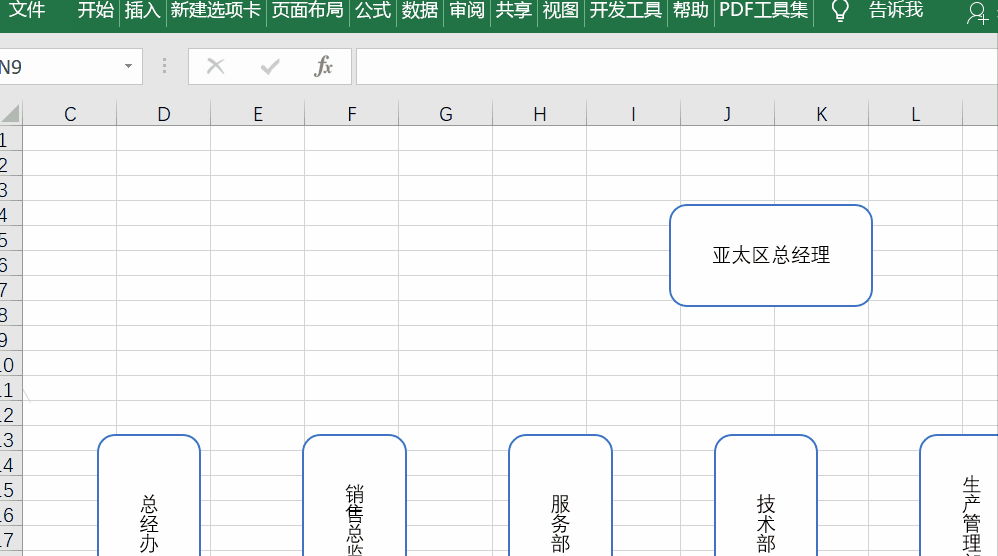Select column J header
This screenshot has height=556, width=998.
point(727,114)
